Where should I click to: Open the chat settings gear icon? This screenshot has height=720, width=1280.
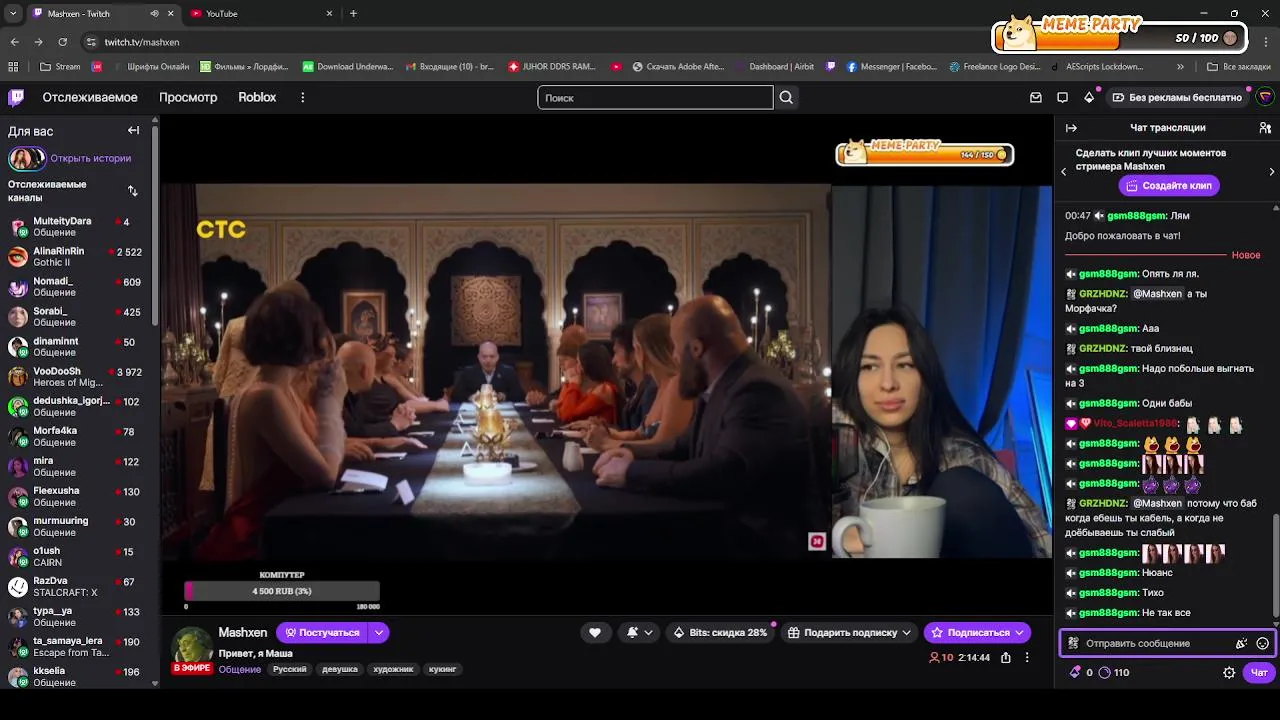coord(1229,673)
